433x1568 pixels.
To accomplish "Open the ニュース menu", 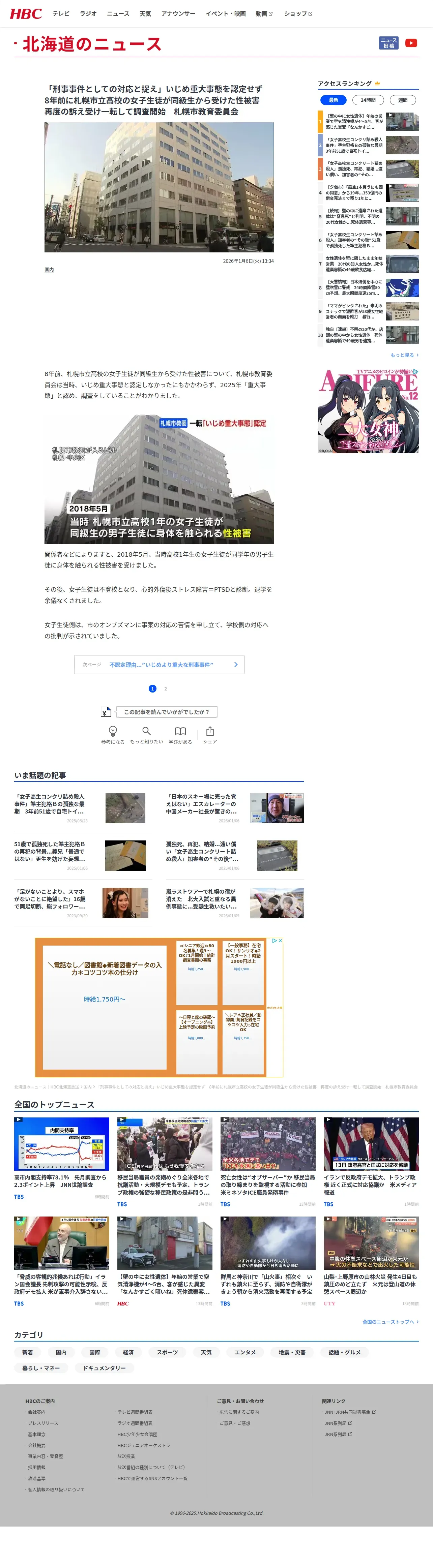I will tap(118, 13).
